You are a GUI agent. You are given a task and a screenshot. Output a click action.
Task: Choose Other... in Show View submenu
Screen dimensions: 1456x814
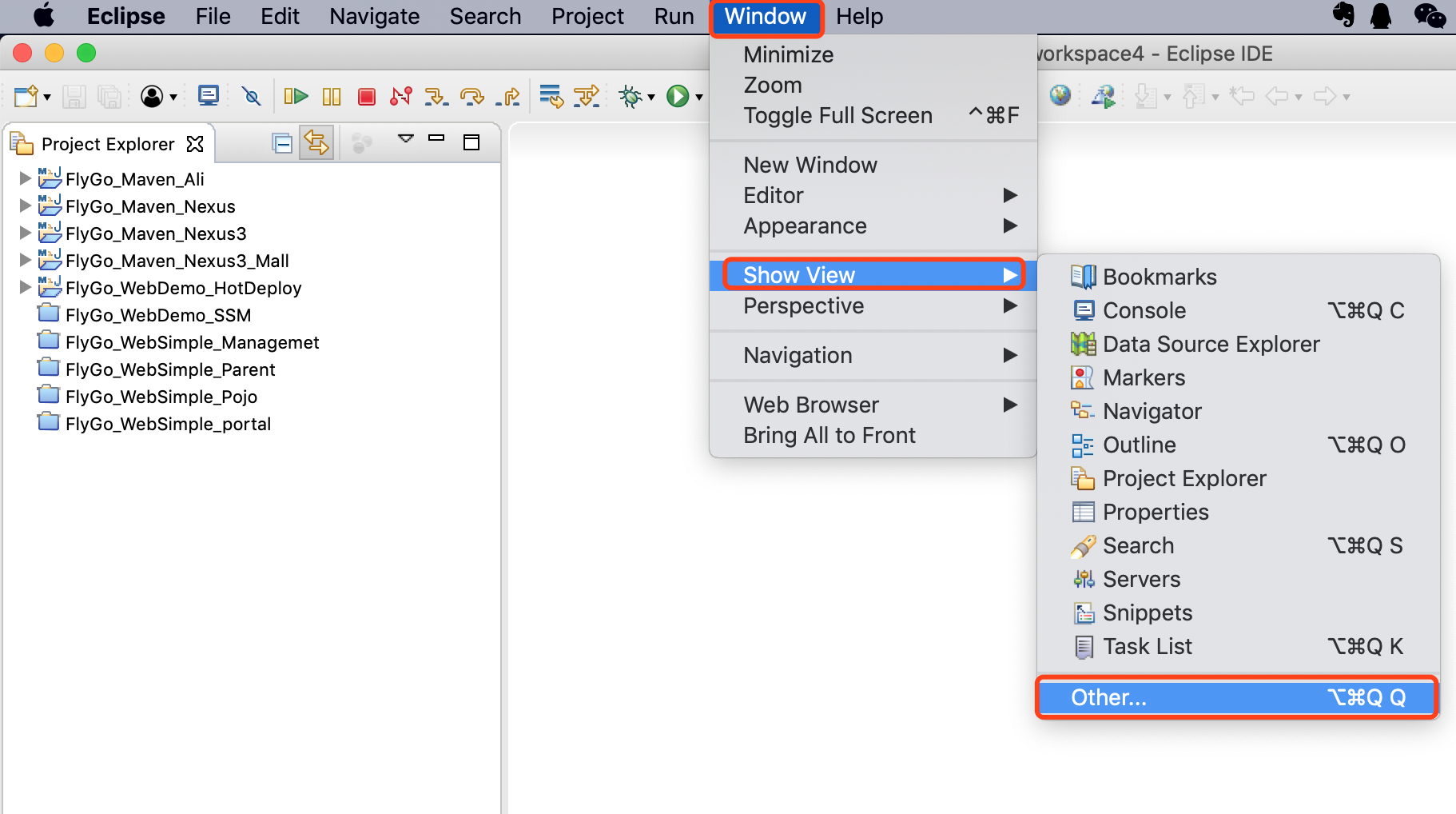(1237, 697)
